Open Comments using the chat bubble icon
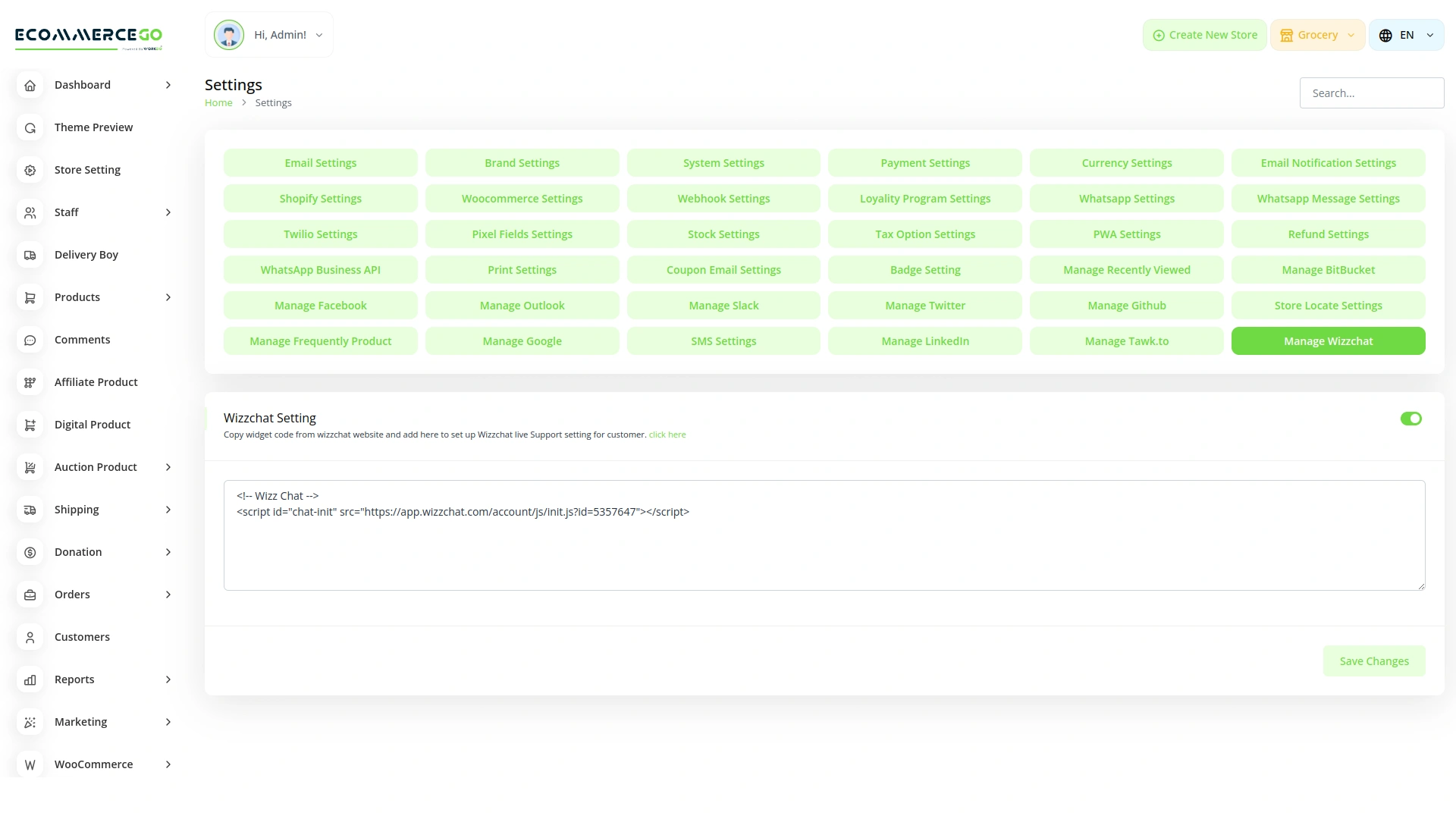The height and width of the screenshot is (819, 1456). coord(30,340)
